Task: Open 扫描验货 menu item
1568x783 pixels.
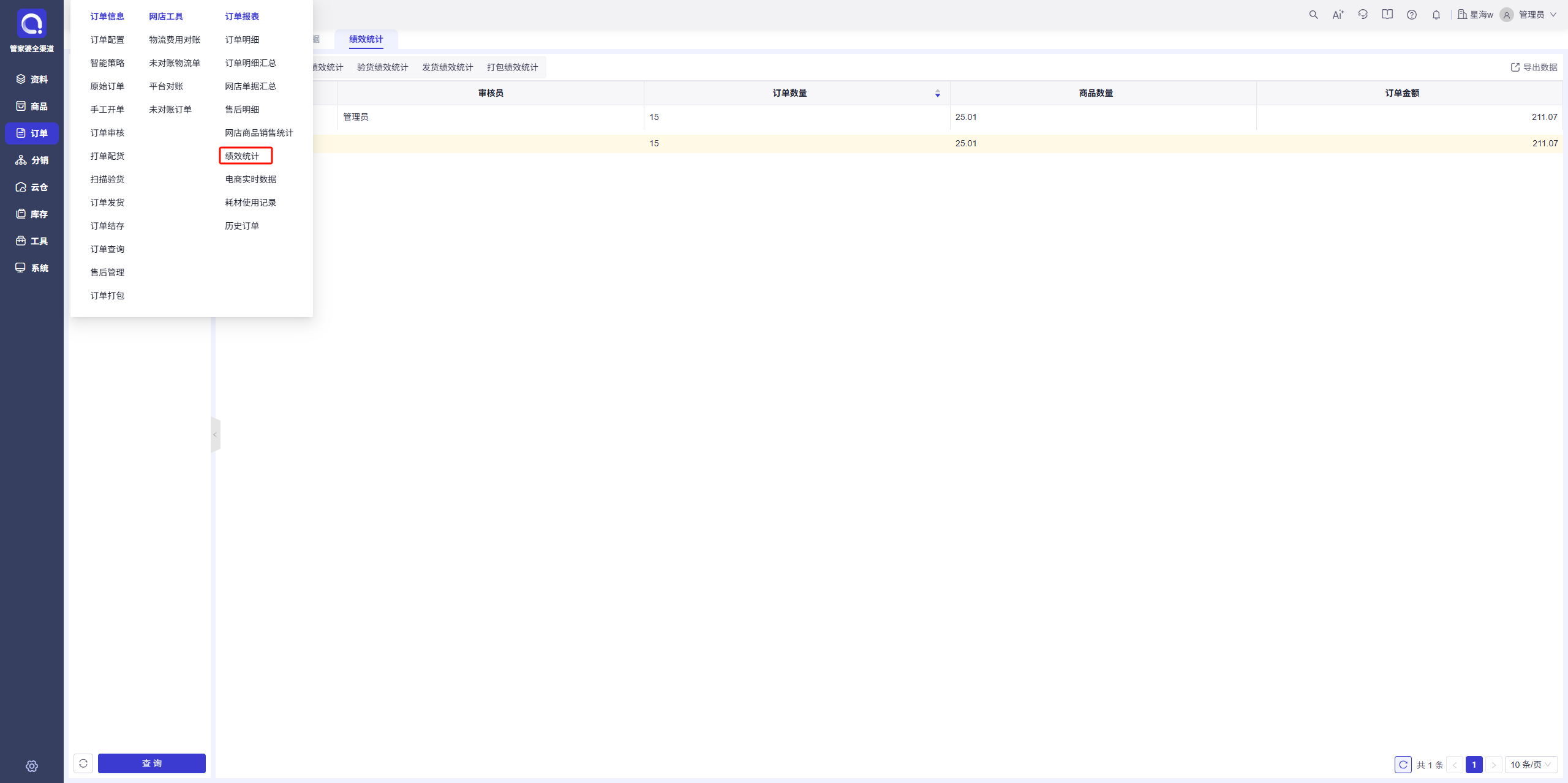Action: pos(107,179)
